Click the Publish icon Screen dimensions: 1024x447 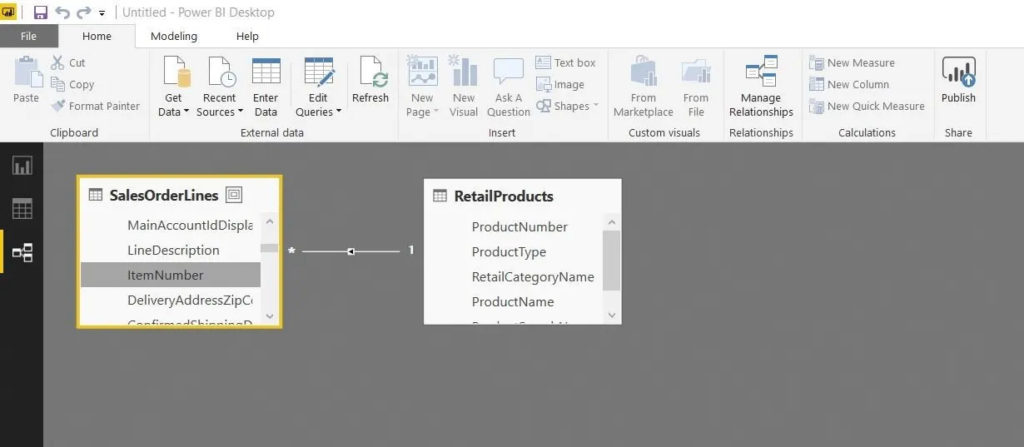(x=959, y=71)
